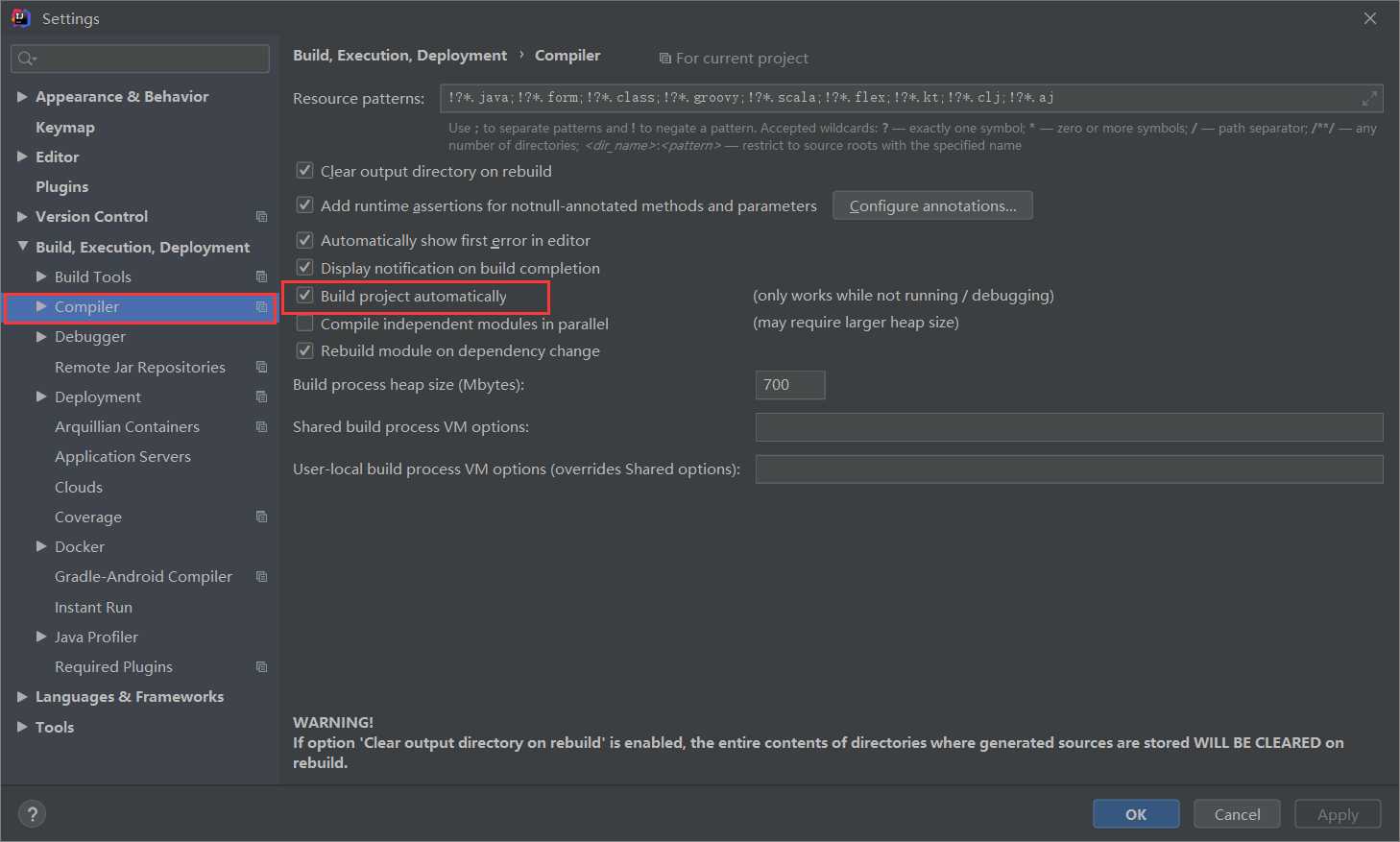Click 'Build, Execution, Deployment' breadcrumb
This screenshot has height=842, width=1400.
click(x=399, y=56)
